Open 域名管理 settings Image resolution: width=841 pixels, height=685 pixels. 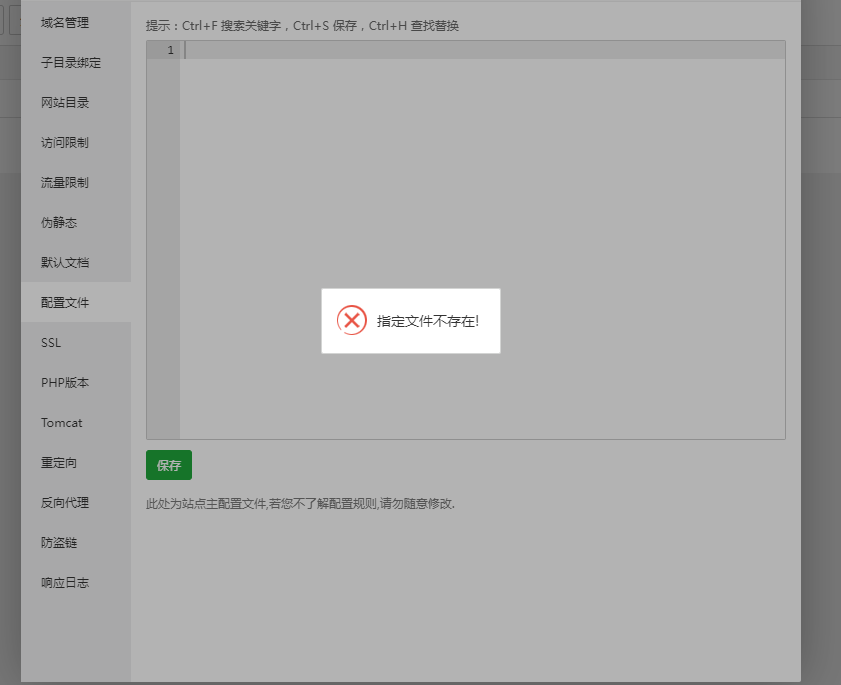coord(63,22)
